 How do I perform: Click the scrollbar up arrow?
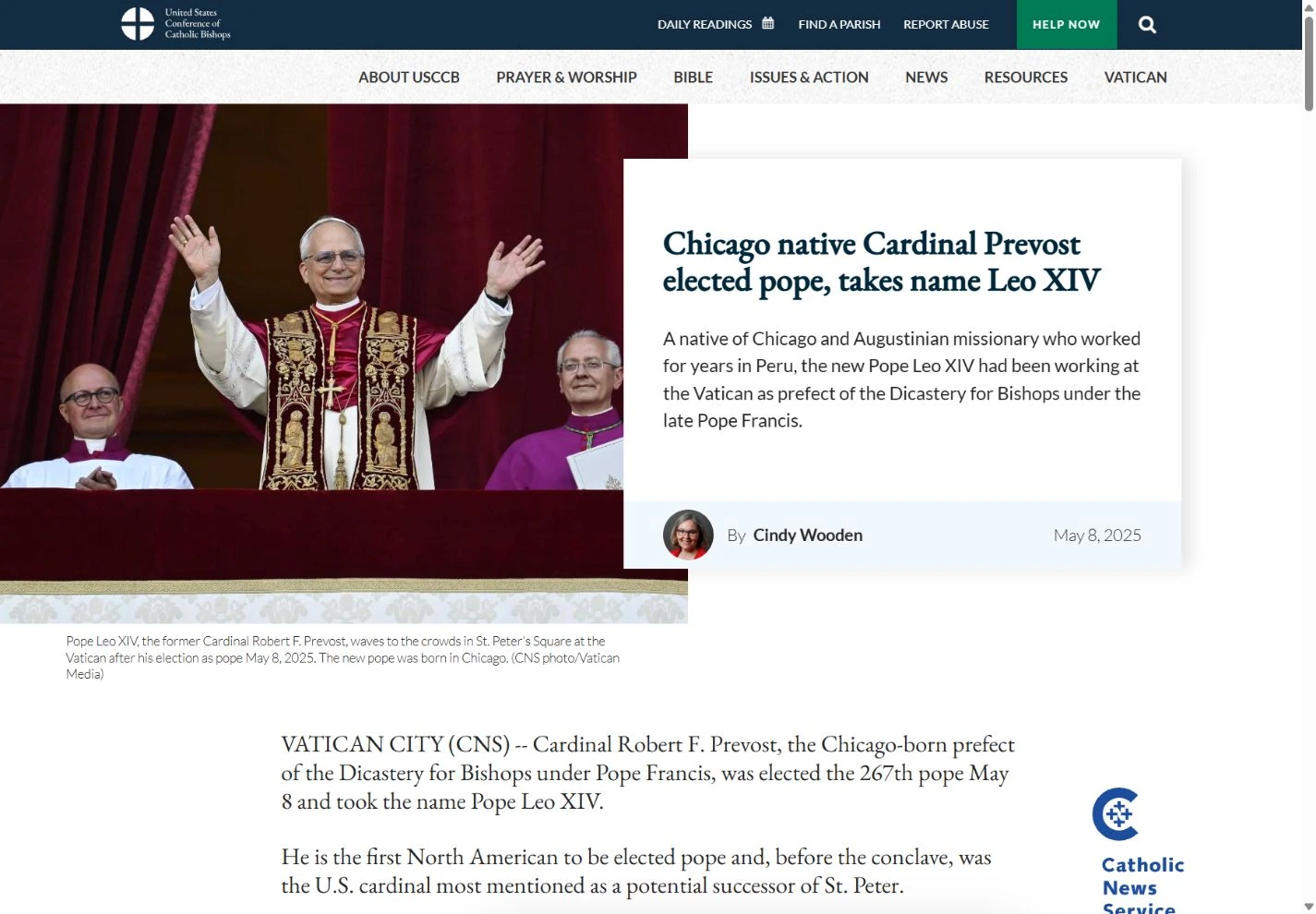(1309, 6)
